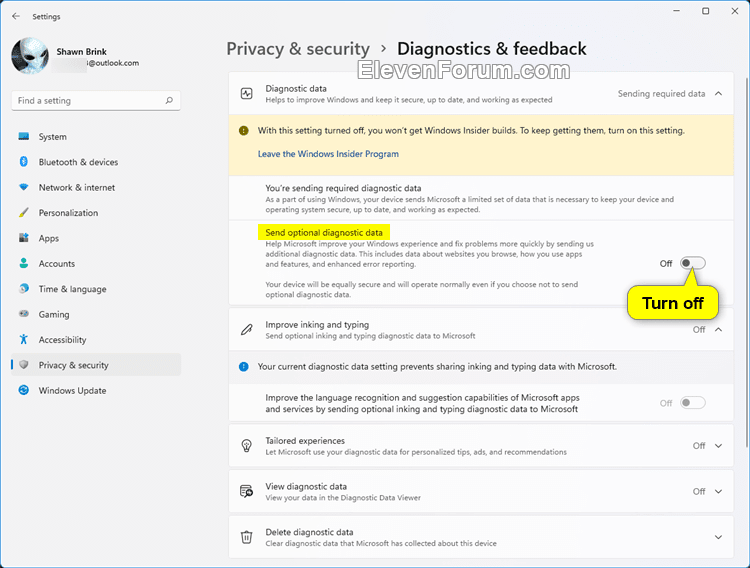Viewport: 750px width, 568px height.
Task: Click the Delete diagnostic data title text
Action: (x=309, y=532)
